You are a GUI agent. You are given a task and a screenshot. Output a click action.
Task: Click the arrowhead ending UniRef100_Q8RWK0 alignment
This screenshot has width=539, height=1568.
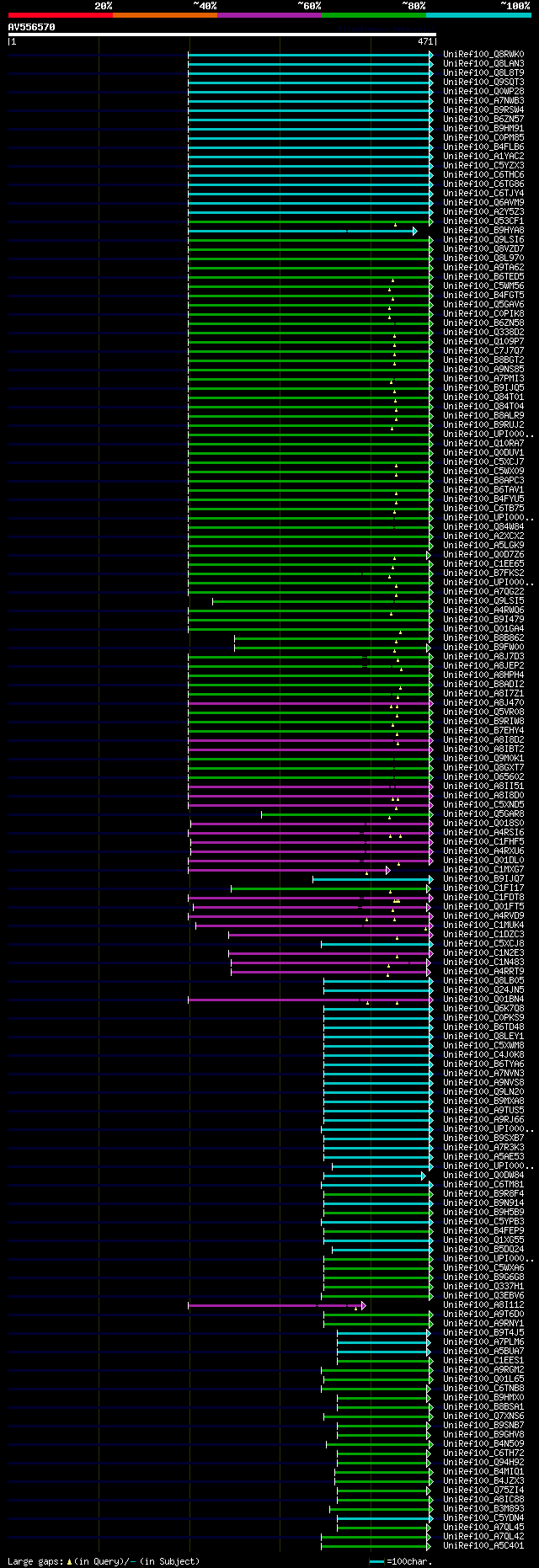(431, 54)
